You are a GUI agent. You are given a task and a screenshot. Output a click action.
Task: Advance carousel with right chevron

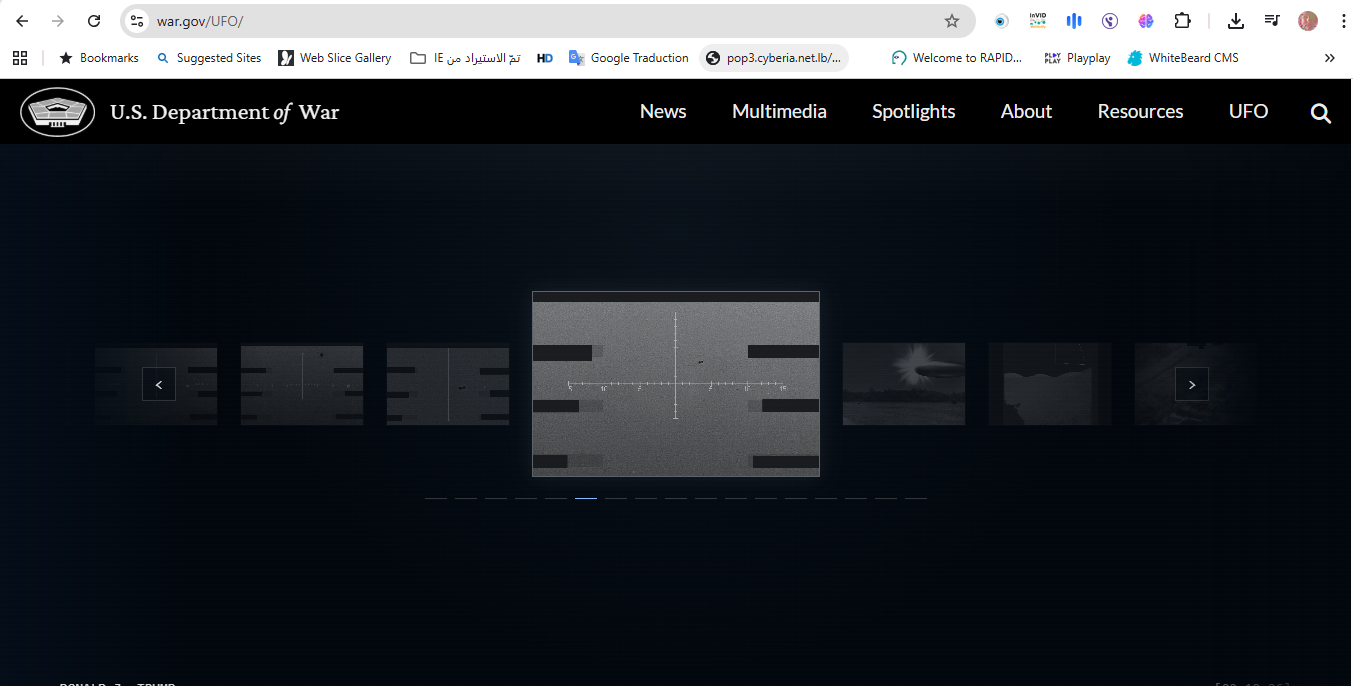[1192, 384]
